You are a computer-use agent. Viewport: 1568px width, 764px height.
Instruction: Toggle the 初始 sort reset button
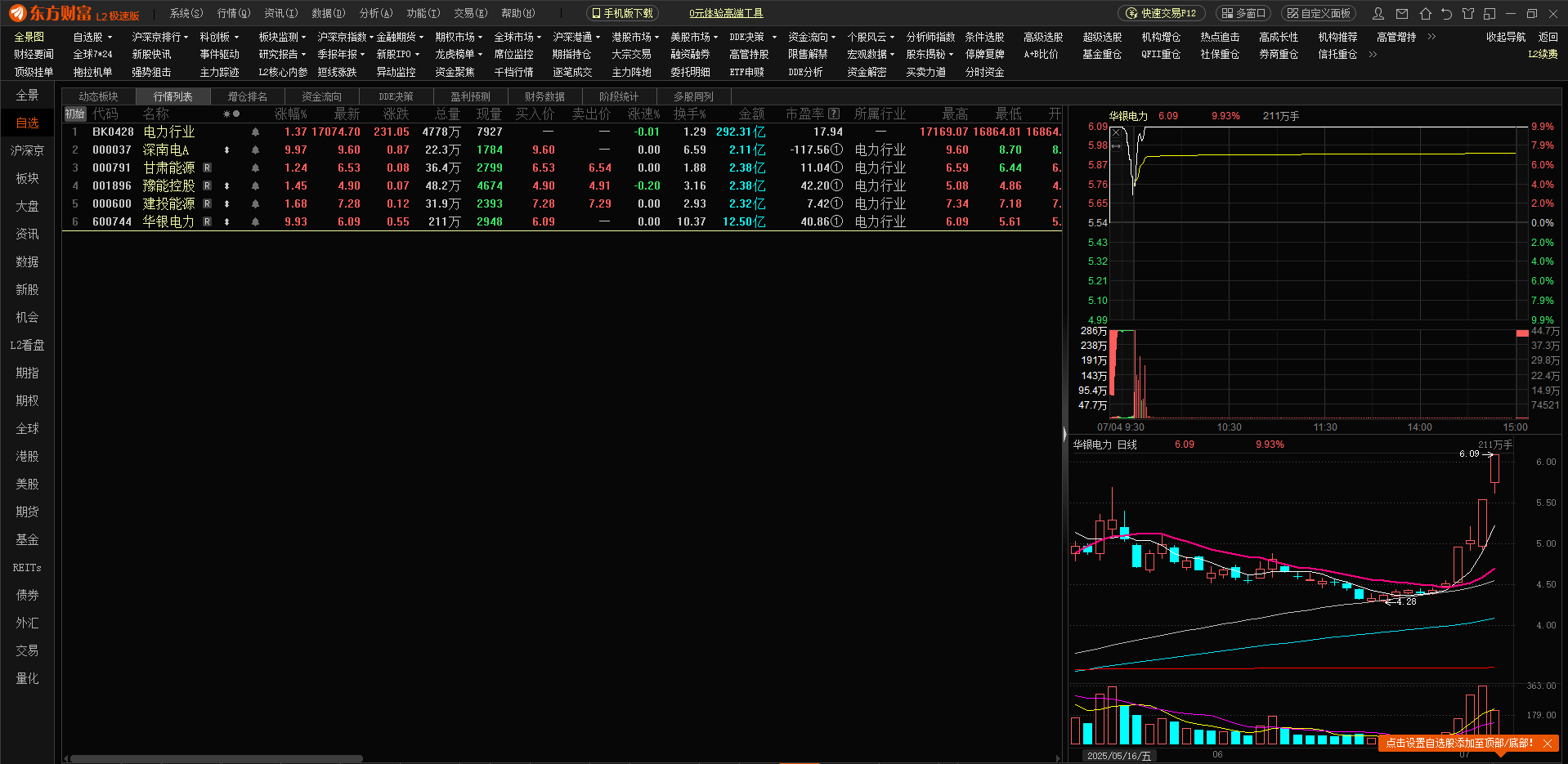click(75, 114)
